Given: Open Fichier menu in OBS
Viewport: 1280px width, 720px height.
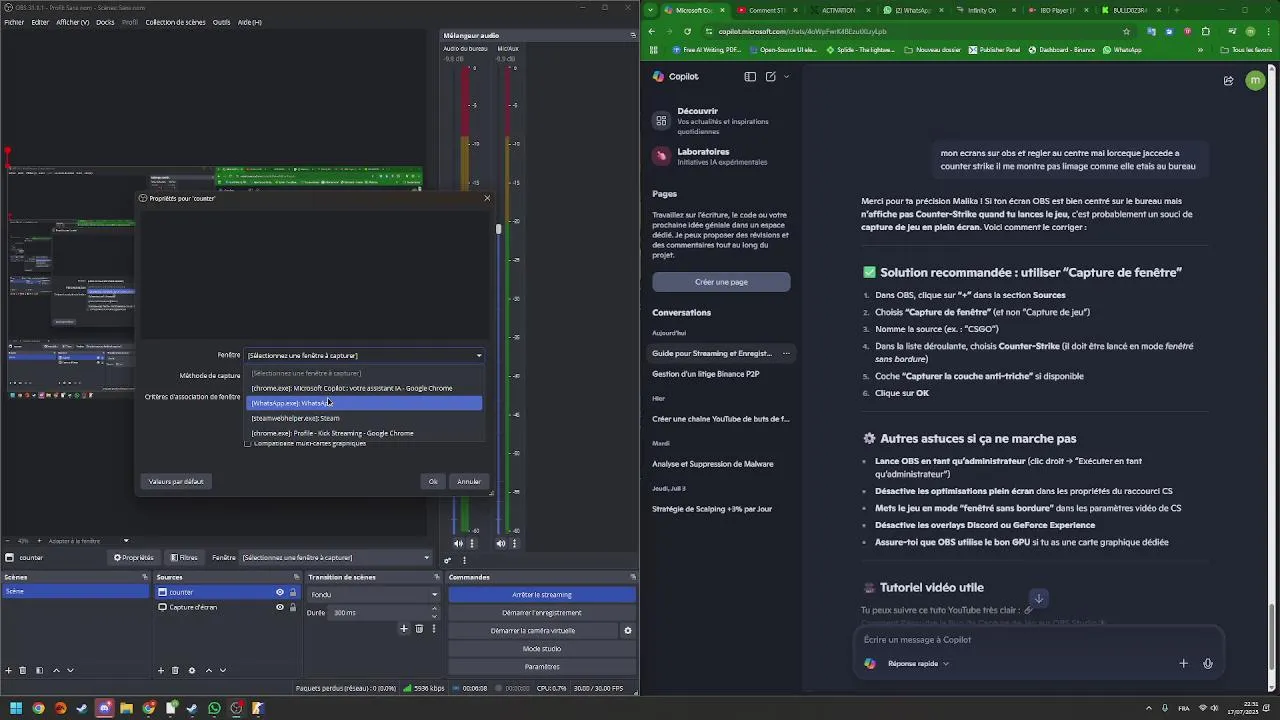Looking at the screenshot, I should pyautogui.click(x=13, y=22).
